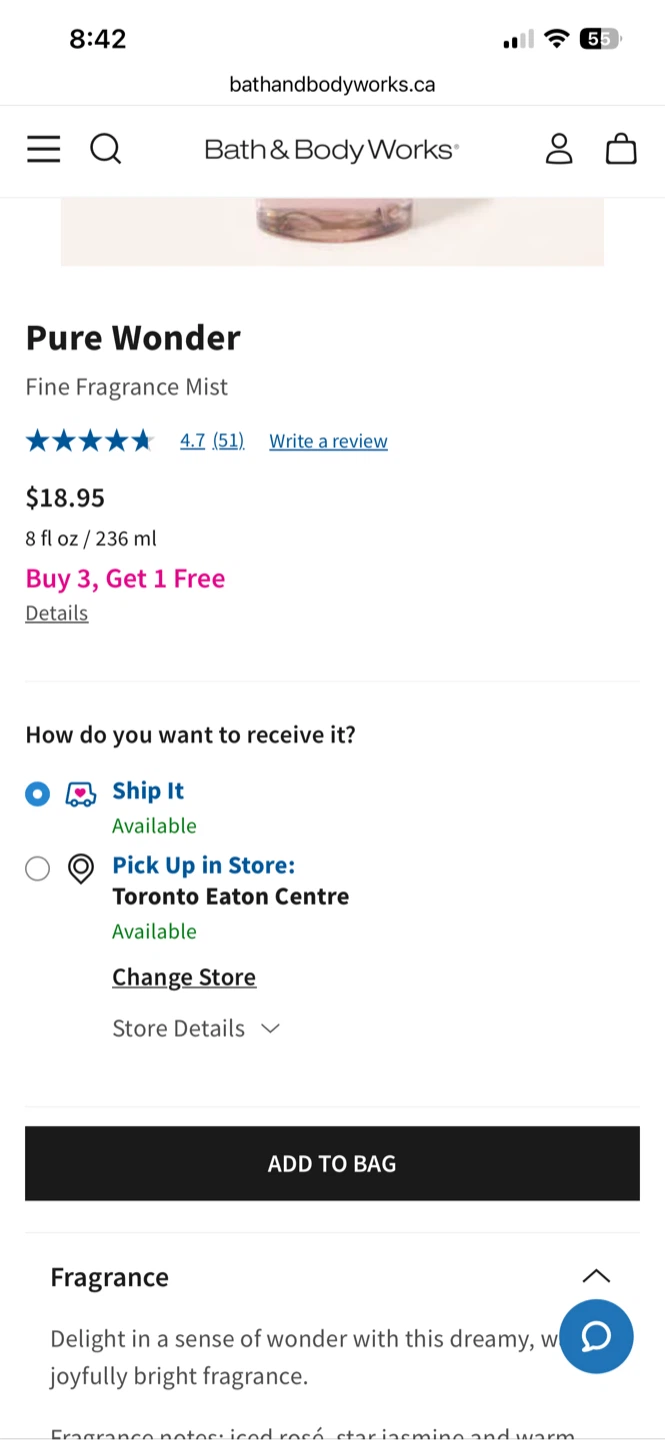The image size is (665, 1440).
Task: Click the Change Store link
Action: pos(184,977)
